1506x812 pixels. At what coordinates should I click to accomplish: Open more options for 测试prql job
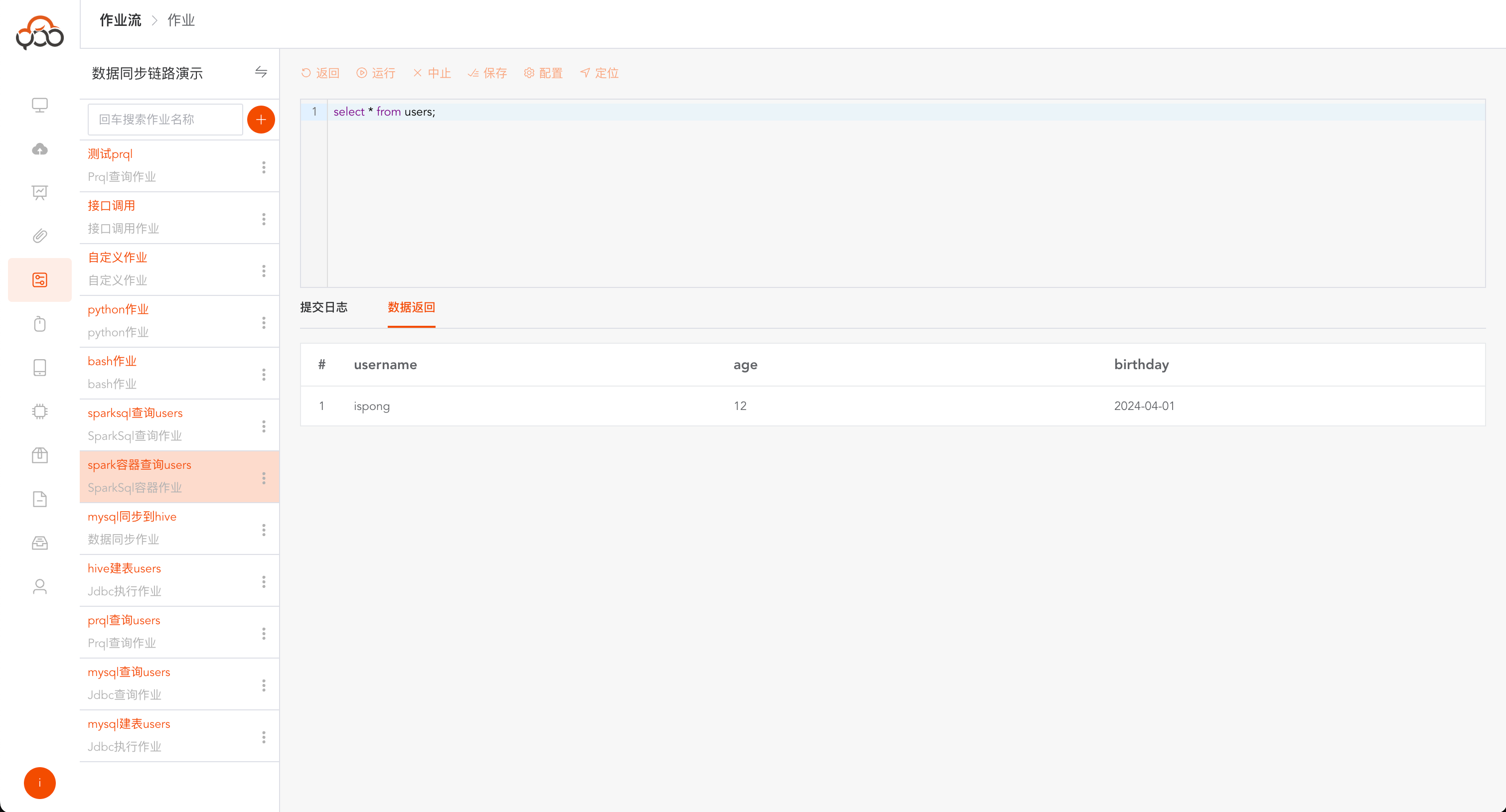pos(264,167)
